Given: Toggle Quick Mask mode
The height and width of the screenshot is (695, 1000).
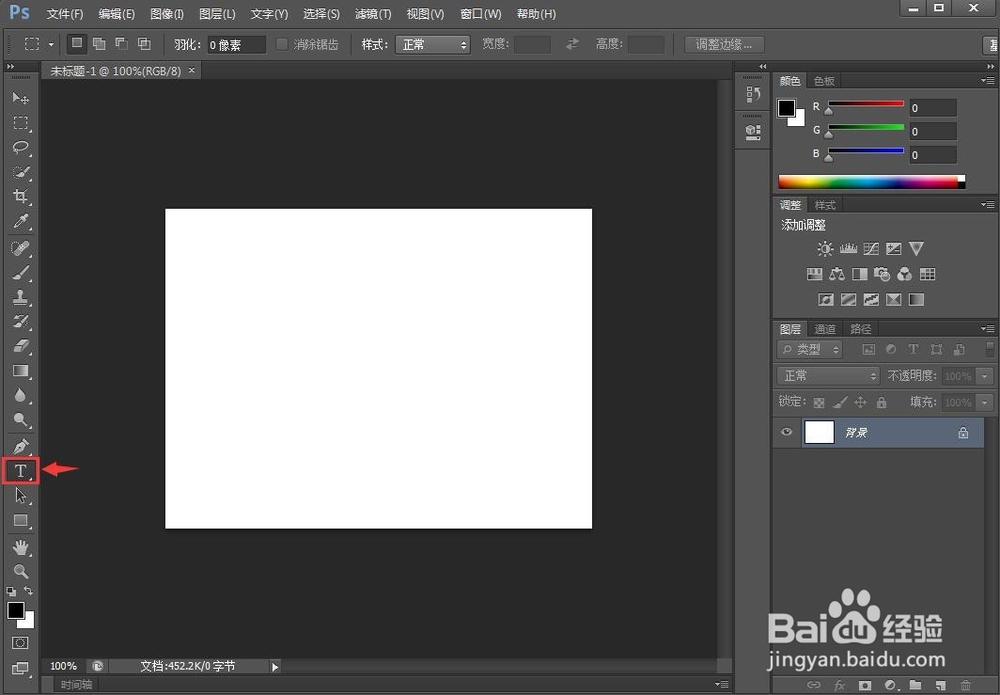Looking at the screenshot, I should (20, 643).
